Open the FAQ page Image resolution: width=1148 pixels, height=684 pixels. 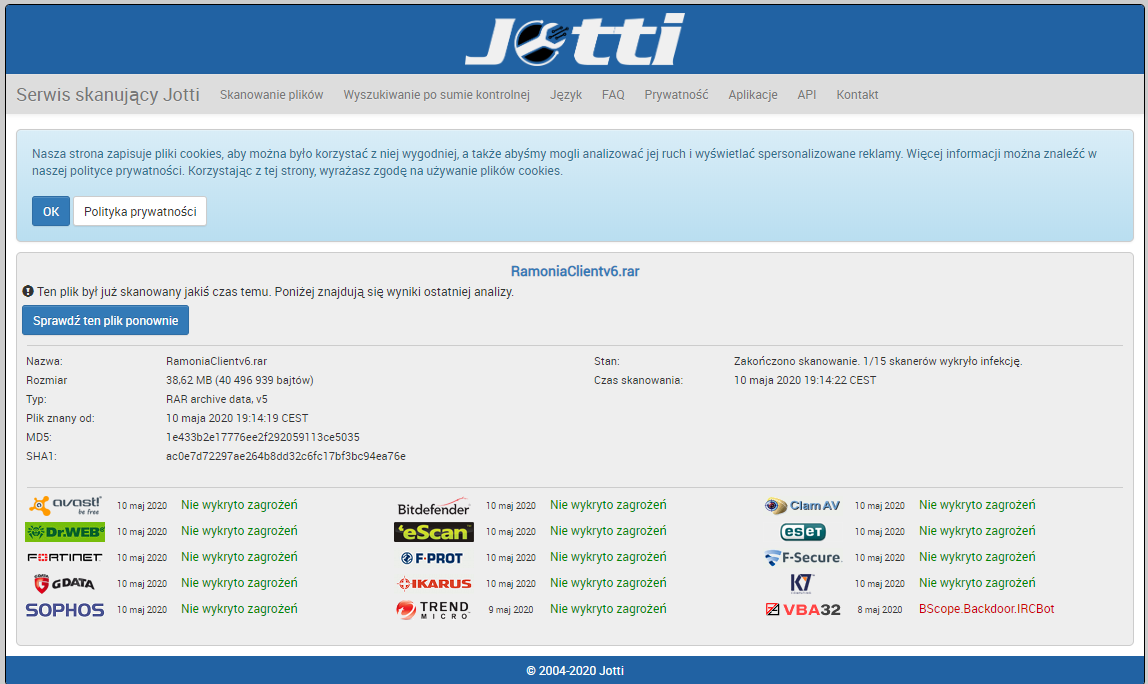[x=613, y=95]
